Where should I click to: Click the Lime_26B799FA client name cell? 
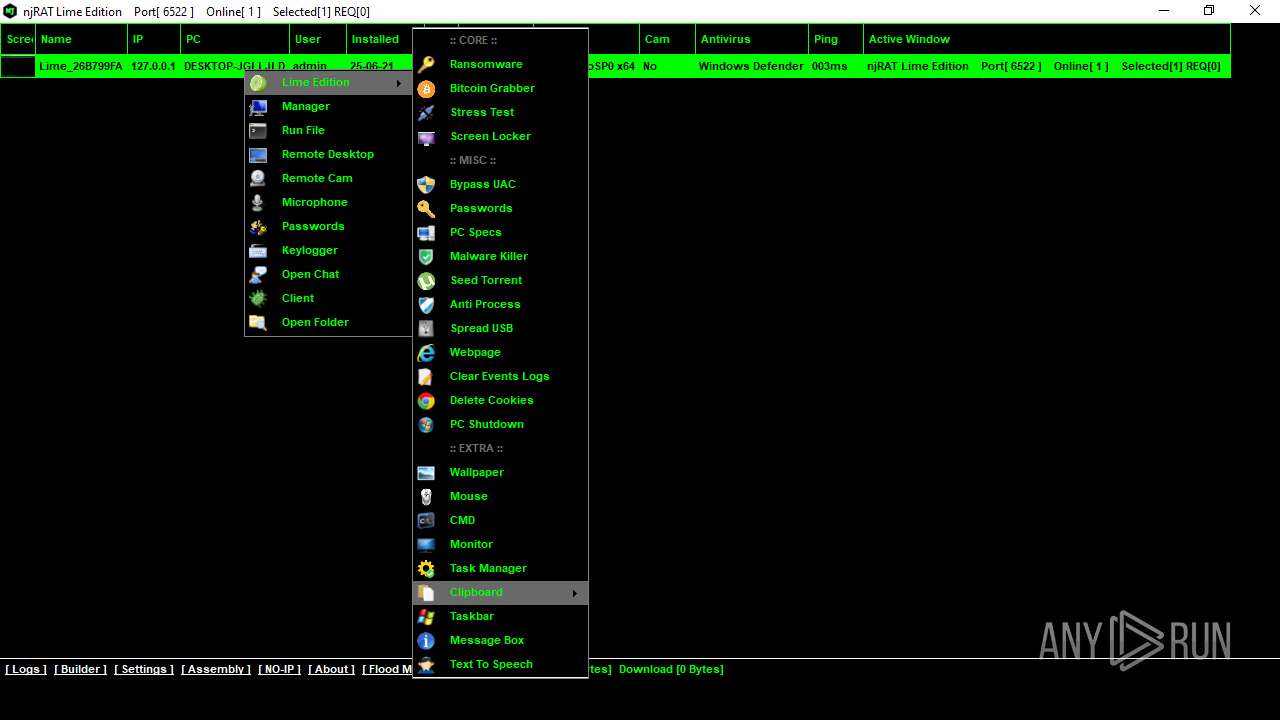(x=81, y=66)
